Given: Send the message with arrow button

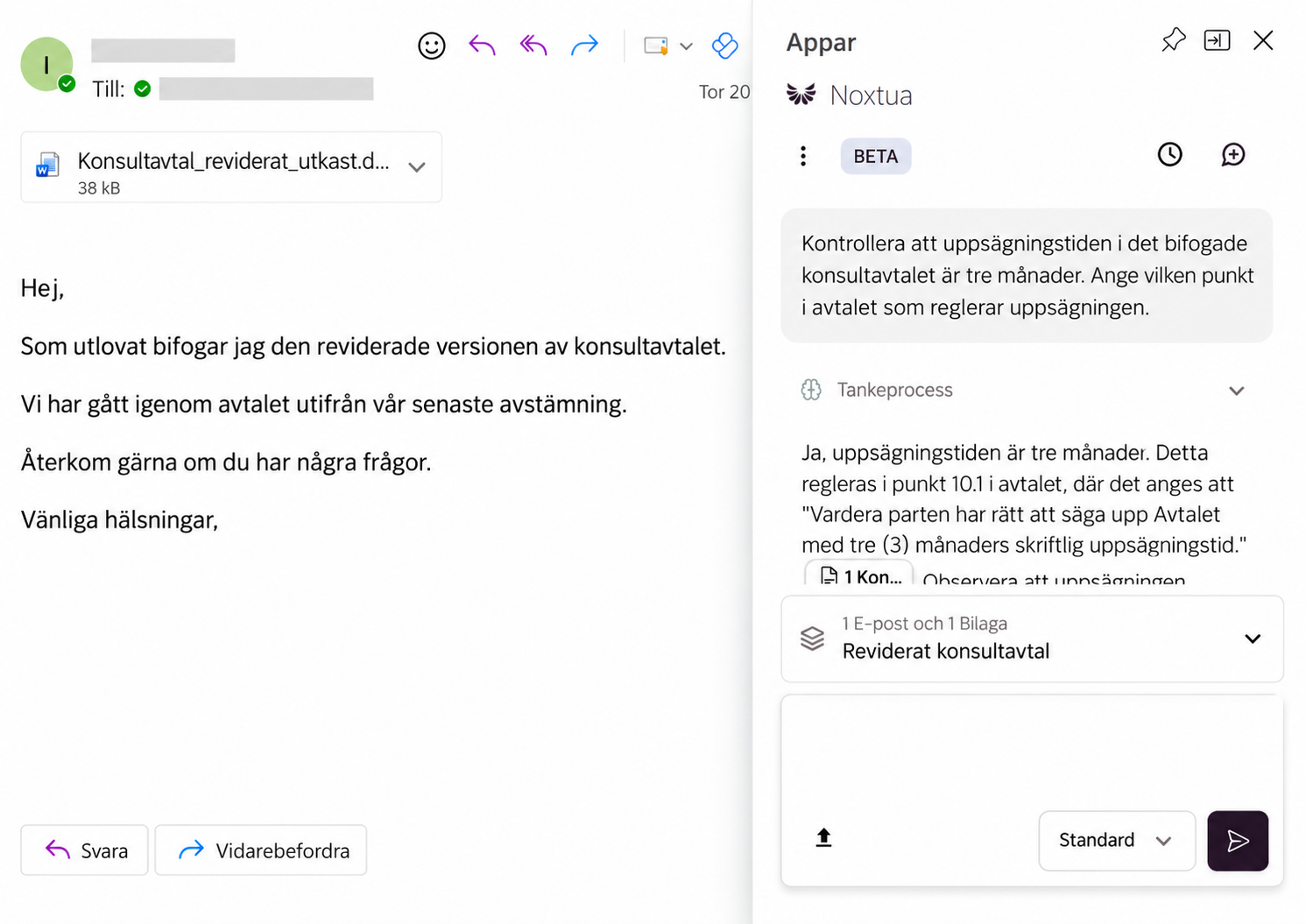Looking at the screenshot, I should [x=1238, y=841].
